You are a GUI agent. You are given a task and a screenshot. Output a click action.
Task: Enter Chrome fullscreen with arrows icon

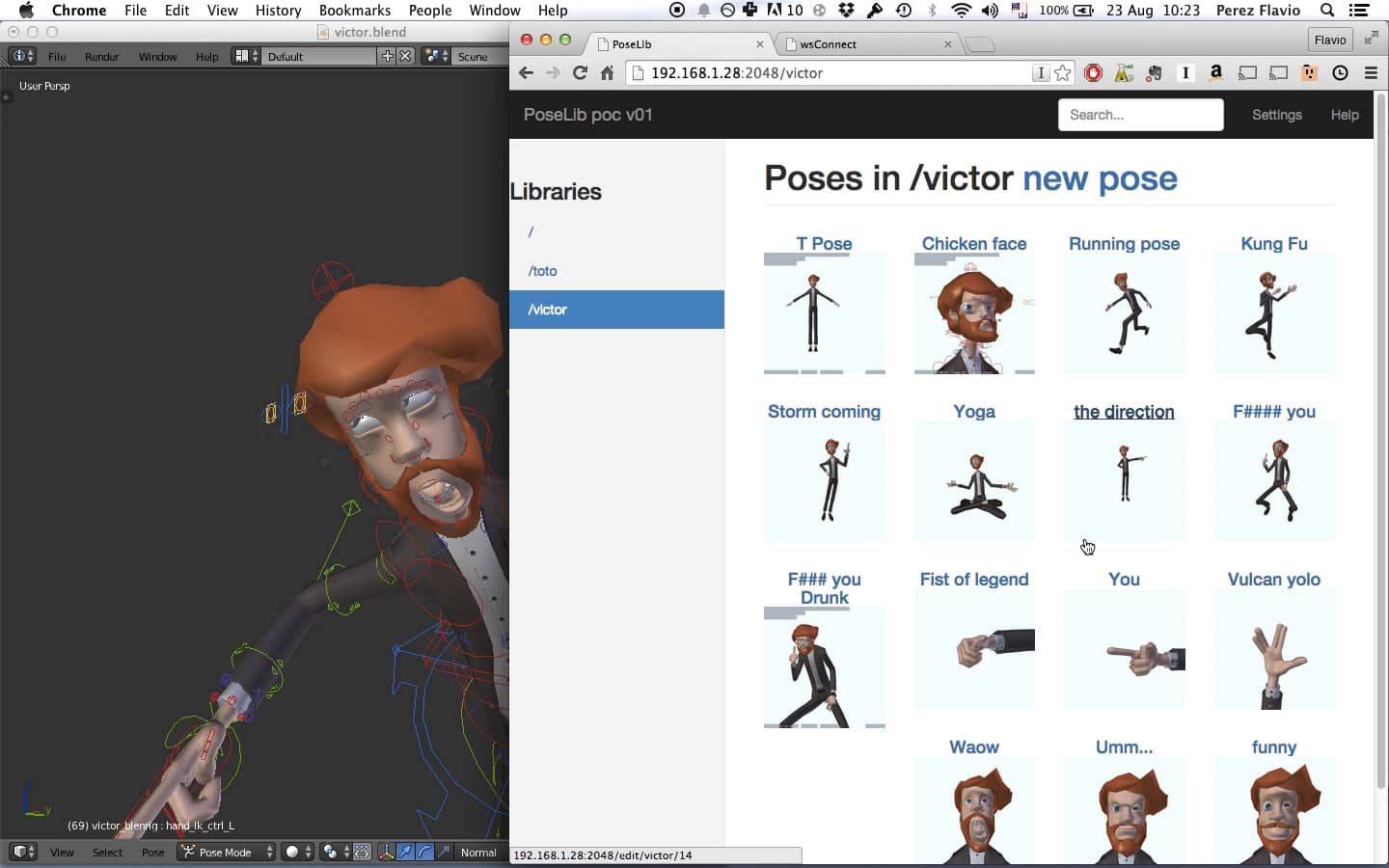pos(1371,39)
